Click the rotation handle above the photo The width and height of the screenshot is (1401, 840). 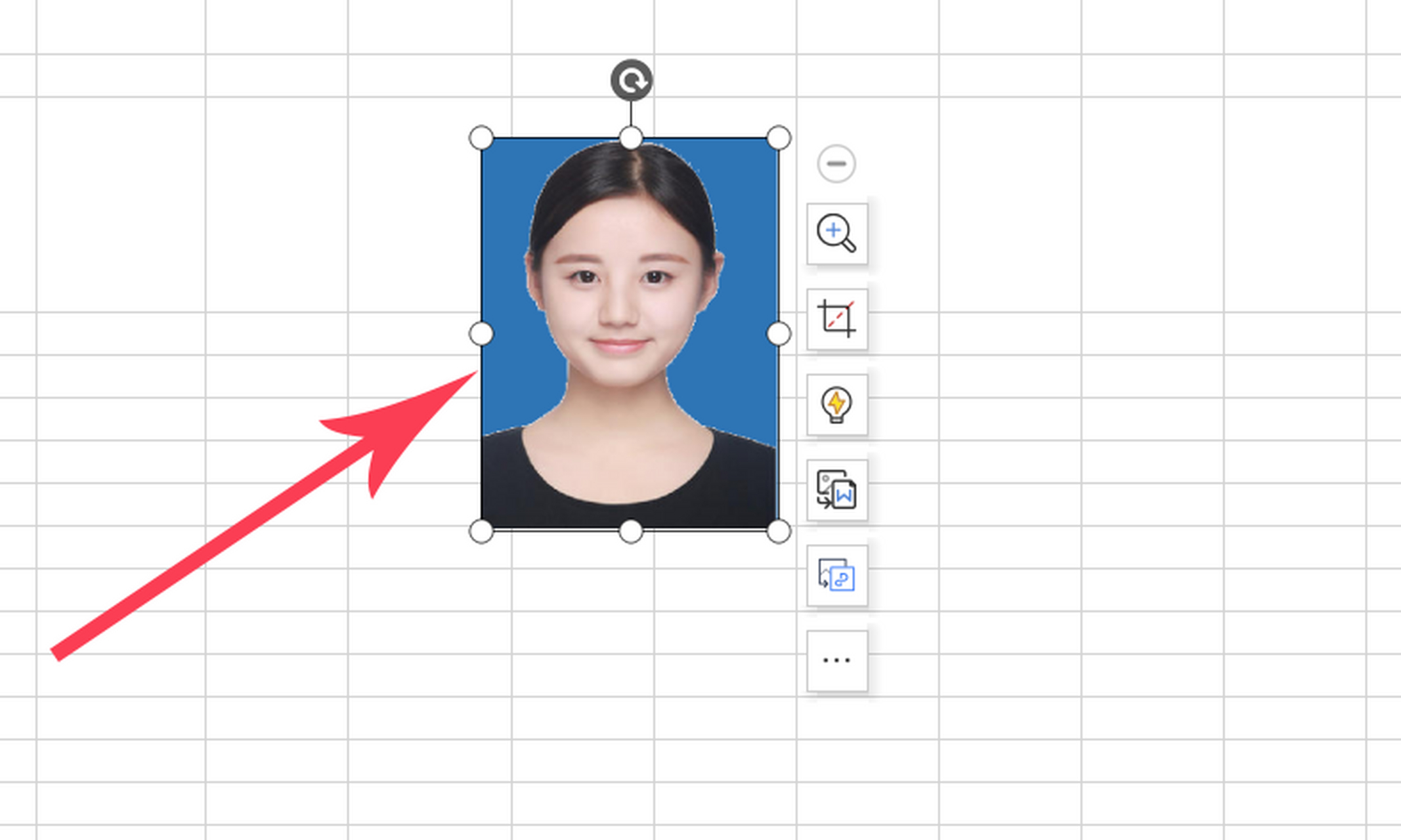[631, 80]
